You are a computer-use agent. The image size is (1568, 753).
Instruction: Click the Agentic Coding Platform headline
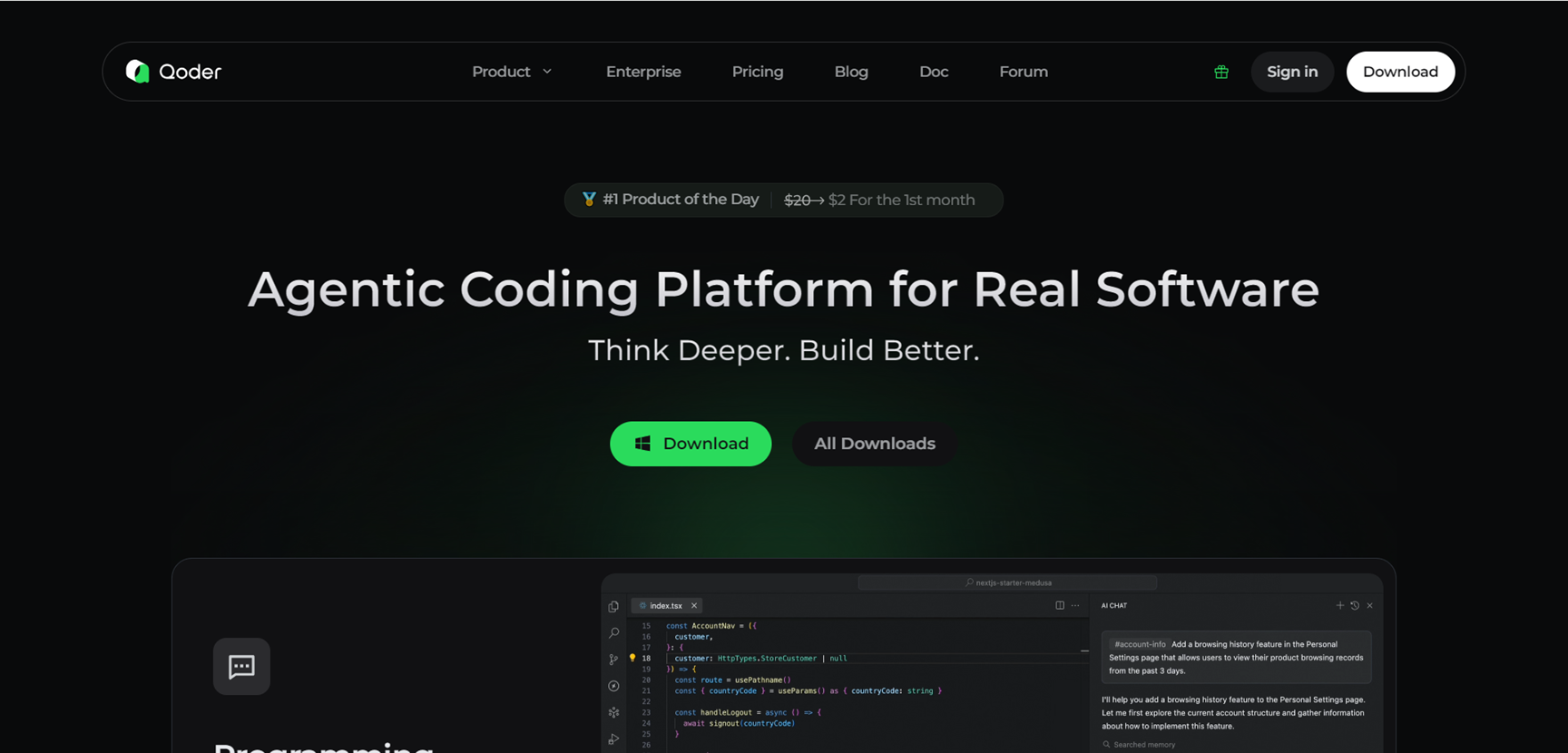pyautogui.click(x=784, y=289)
